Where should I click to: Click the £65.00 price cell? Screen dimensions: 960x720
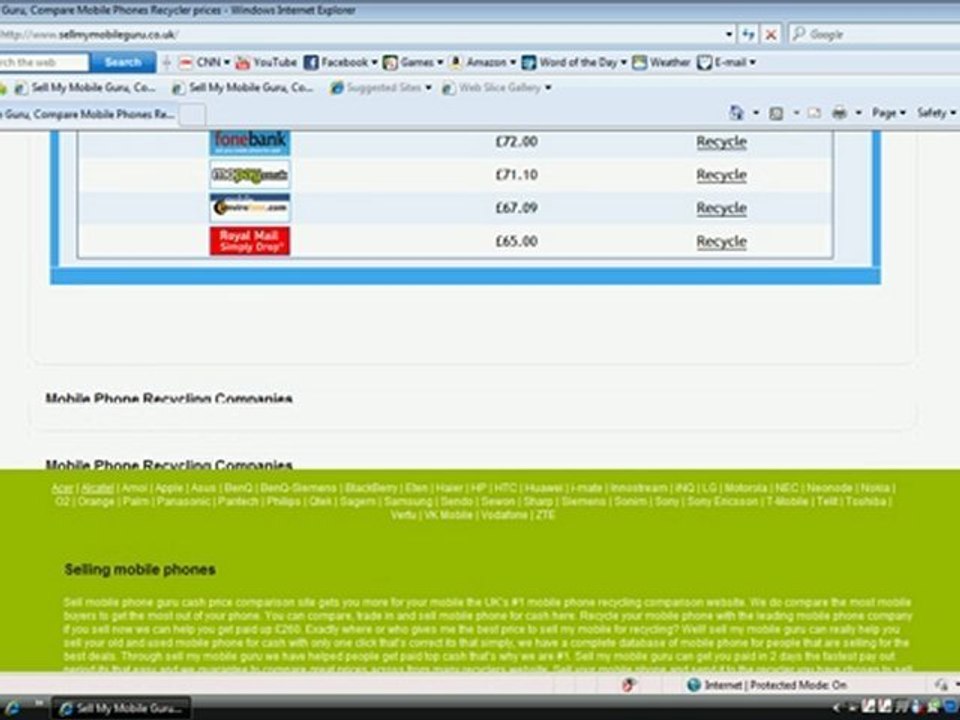[x=516, y=241]
